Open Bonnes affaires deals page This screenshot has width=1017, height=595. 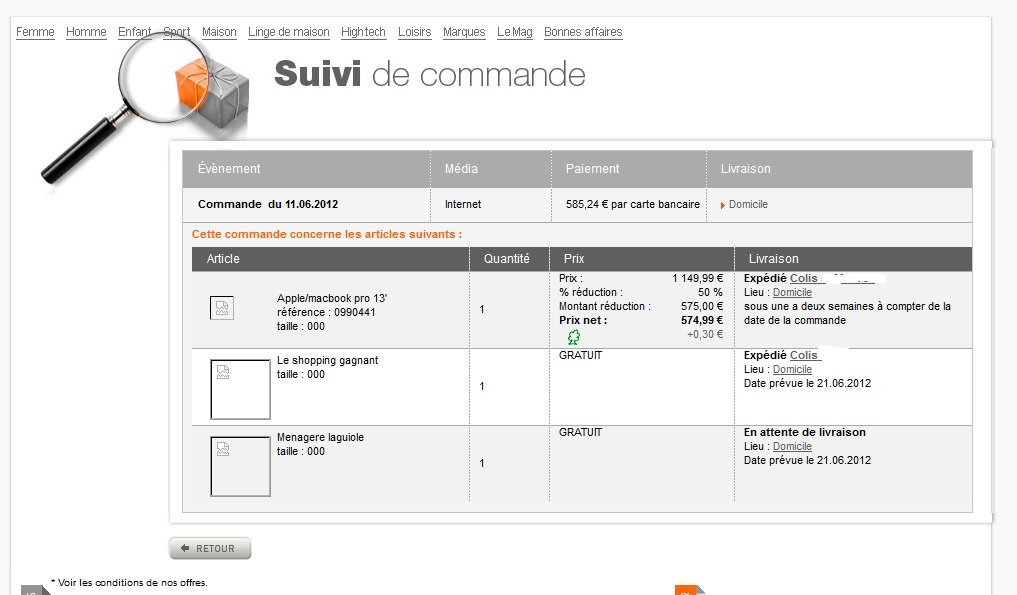tap(583, 32)
